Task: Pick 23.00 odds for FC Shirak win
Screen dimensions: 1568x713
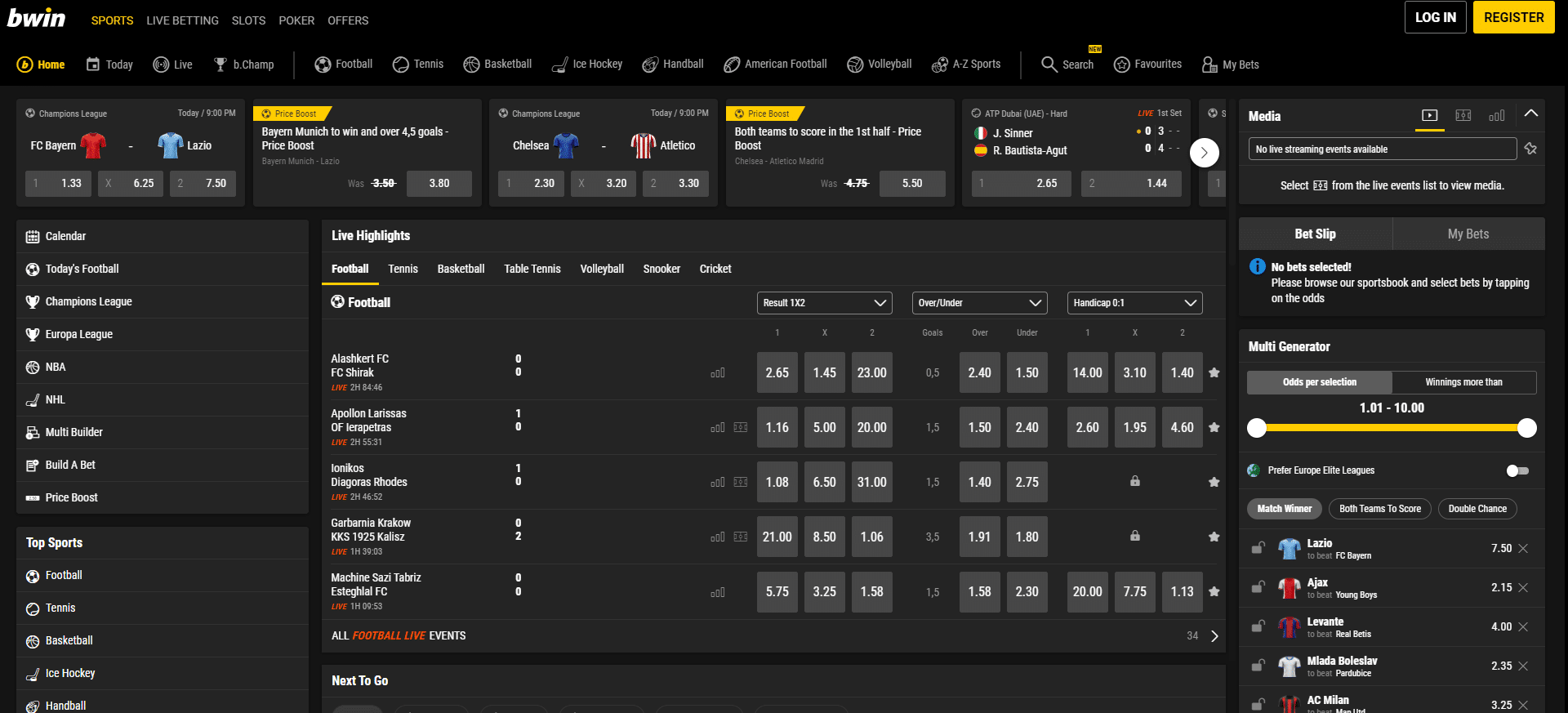Action: click(871, 373)
